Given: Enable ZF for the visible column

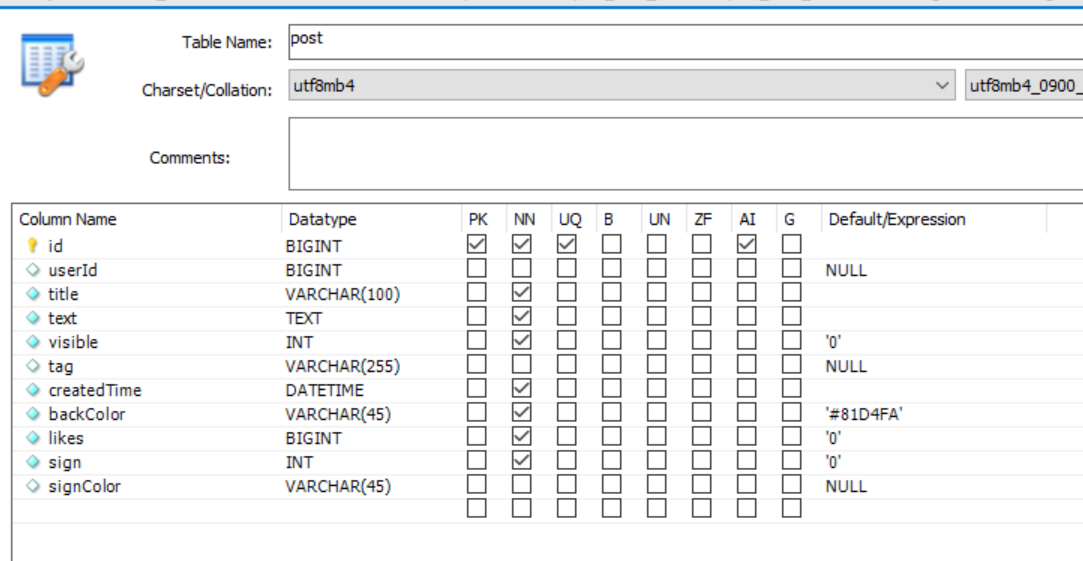Looking at the screenshot, I should coord(702,341).
